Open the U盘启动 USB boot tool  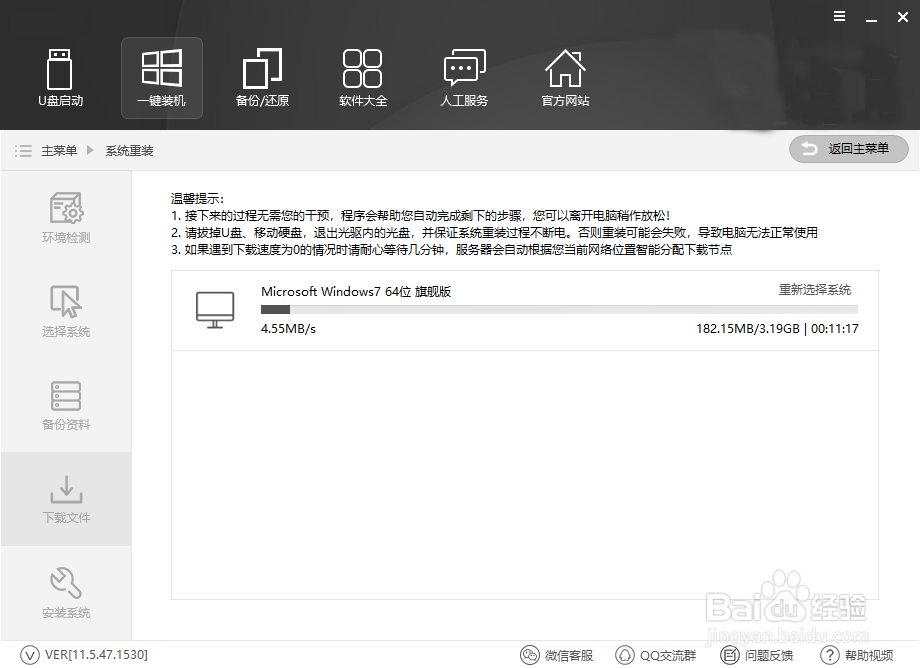pos(60,78)
